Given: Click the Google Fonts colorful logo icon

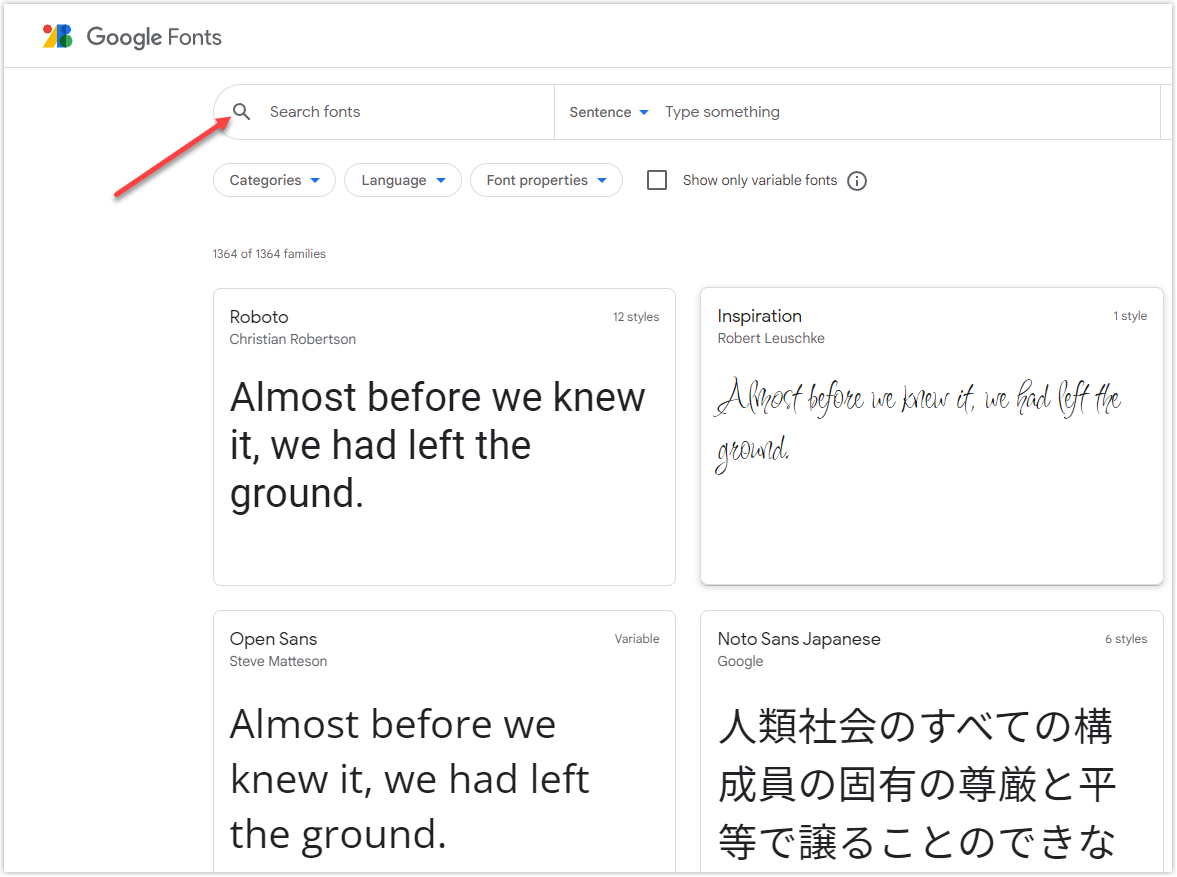Looking at the screenshot, I should pos(57,37).
